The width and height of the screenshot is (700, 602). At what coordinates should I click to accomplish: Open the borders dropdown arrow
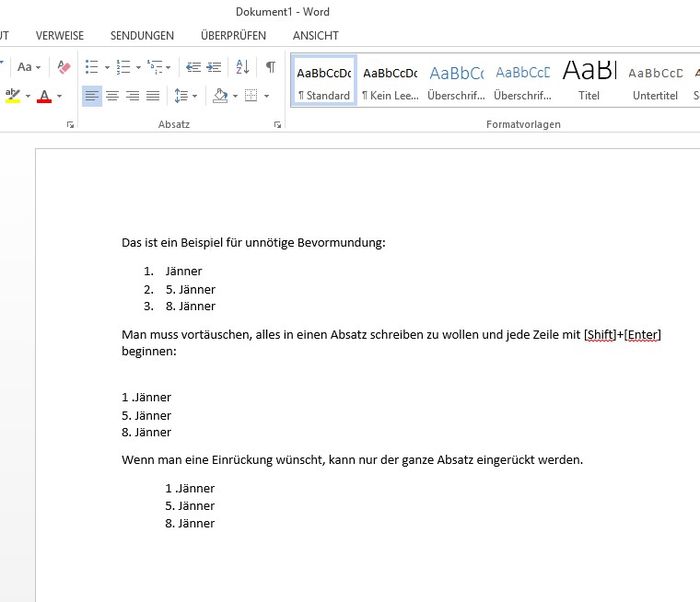(x=267, y=96)
